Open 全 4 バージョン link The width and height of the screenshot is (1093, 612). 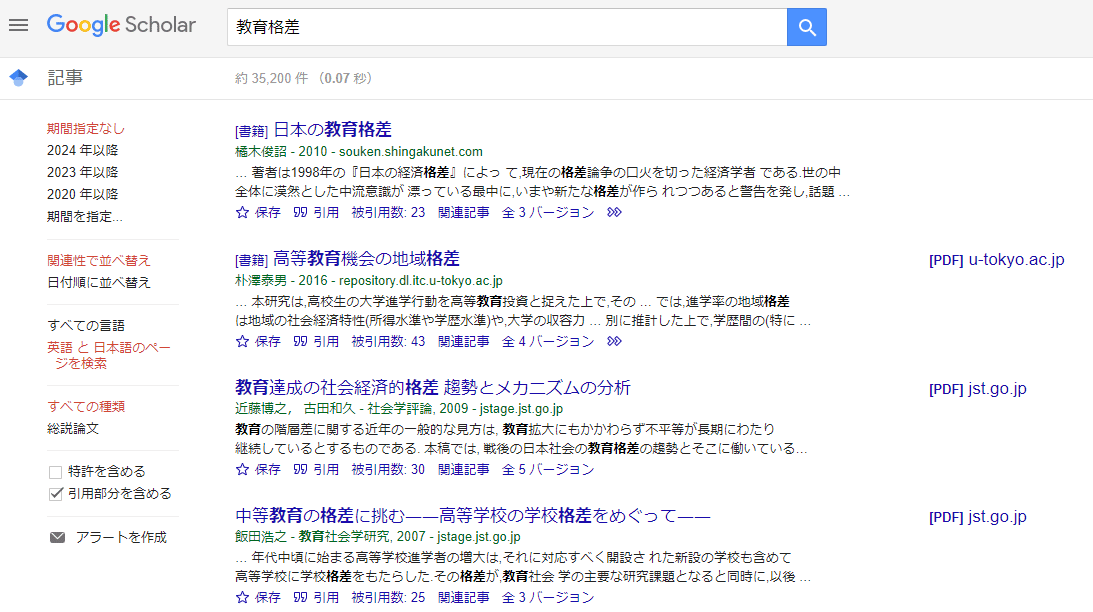(x=548, y=342)
